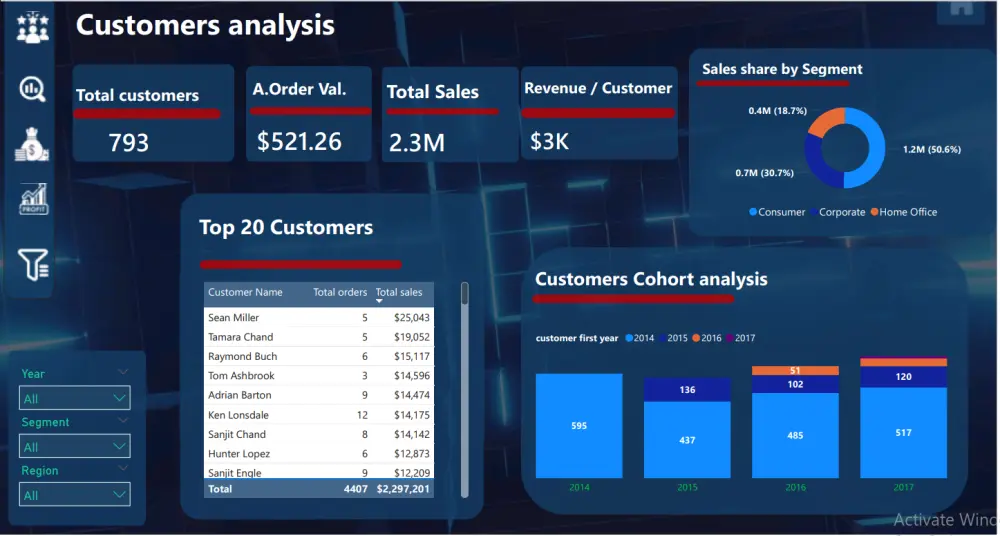This screenshot has height=536, width=1000.
Task: Click the 2016 bar segment showing 102
Action: (795, 384)
